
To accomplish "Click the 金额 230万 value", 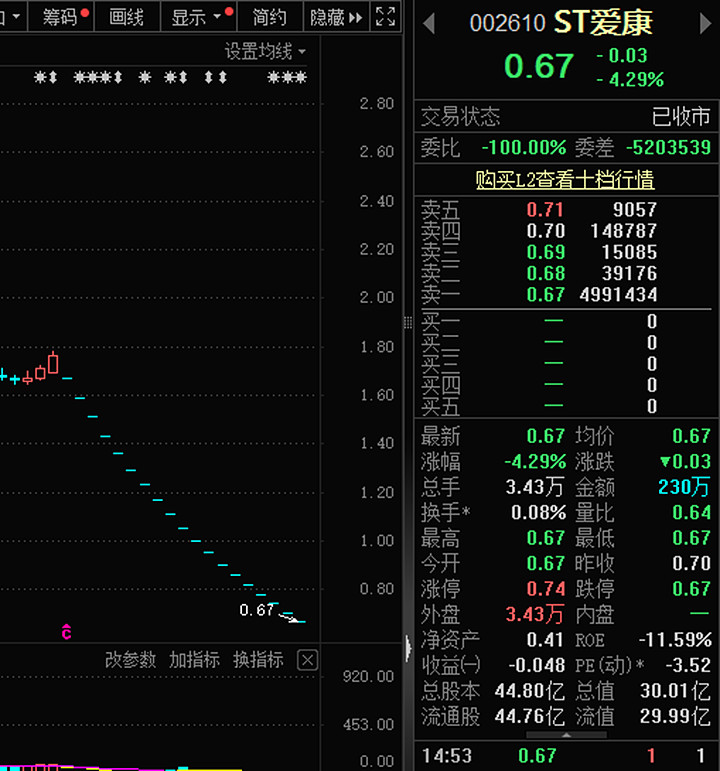I will [x=684, y=487].
